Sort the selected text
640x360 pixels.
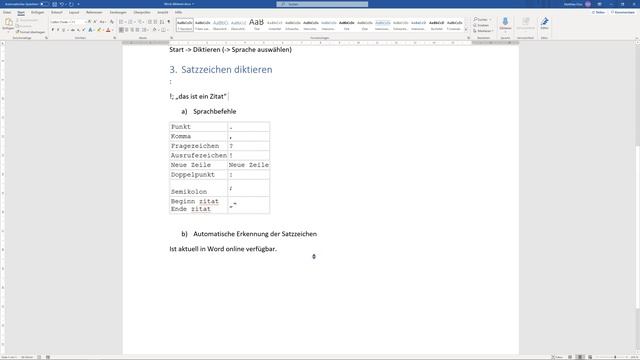coord(162,22)
